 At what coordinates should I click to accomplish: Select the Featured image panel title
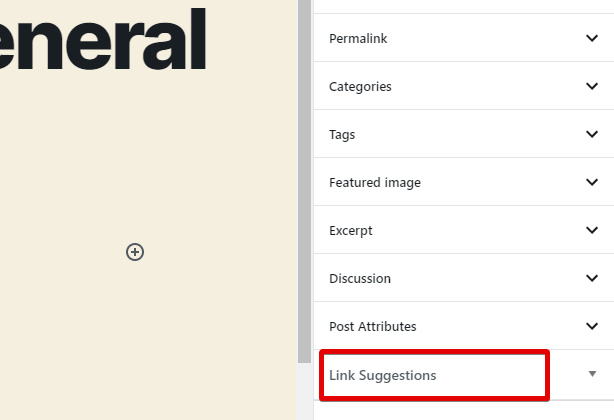pos(375,183)
